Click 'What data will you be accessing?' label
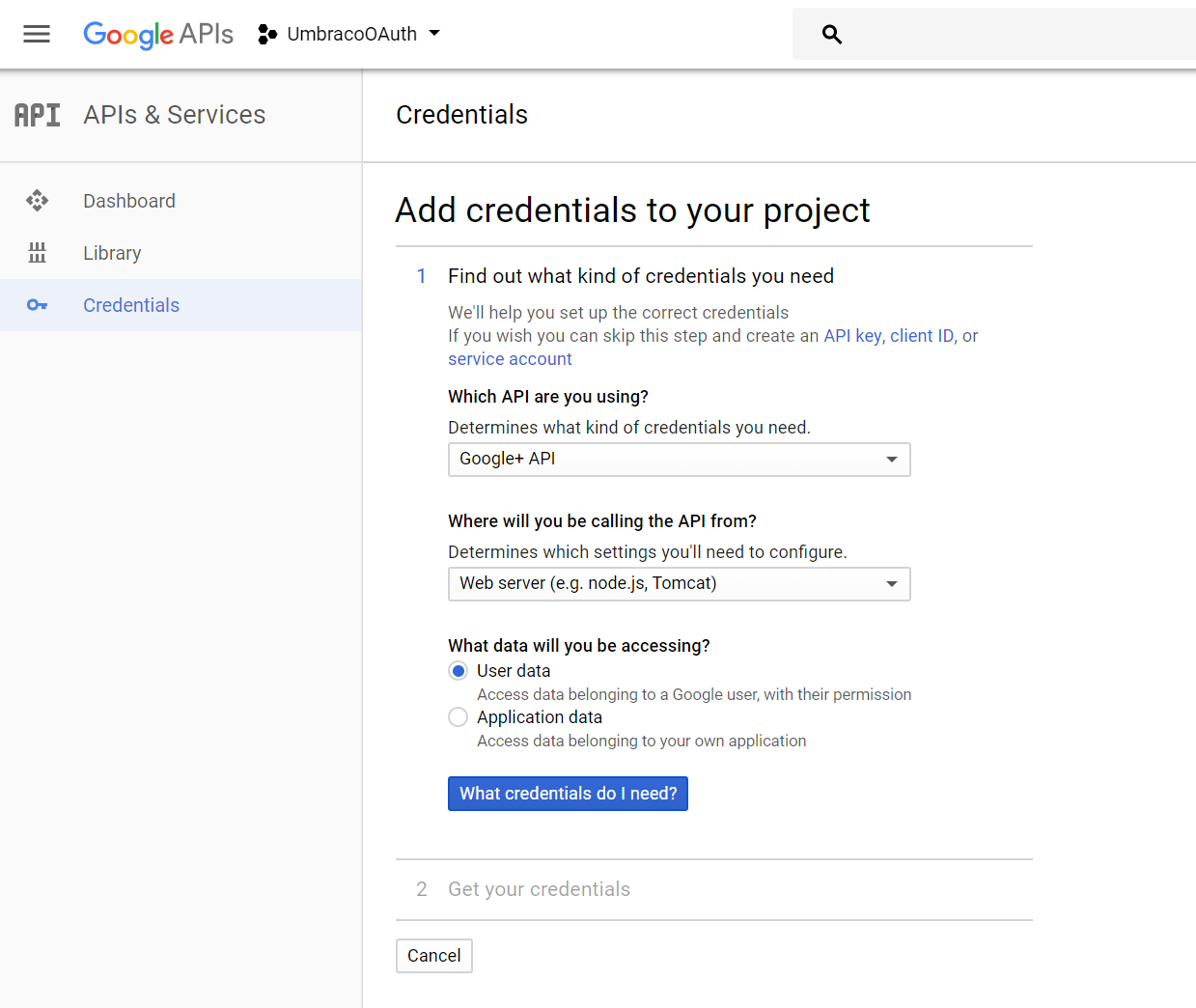This screenshot has width=1196, height=1008. tap(579, 646)
